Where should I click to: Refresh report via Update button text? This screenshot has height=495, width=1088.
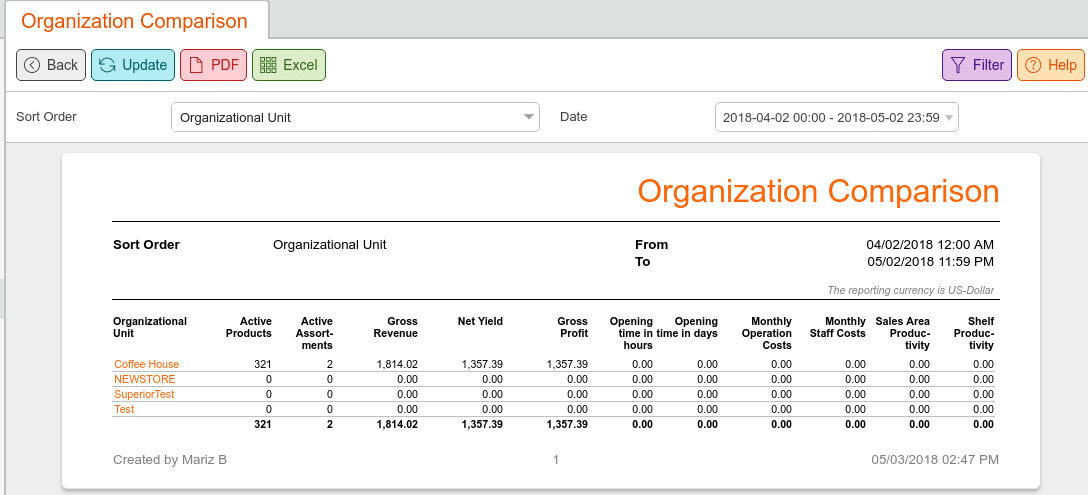[x=144, y=65]
